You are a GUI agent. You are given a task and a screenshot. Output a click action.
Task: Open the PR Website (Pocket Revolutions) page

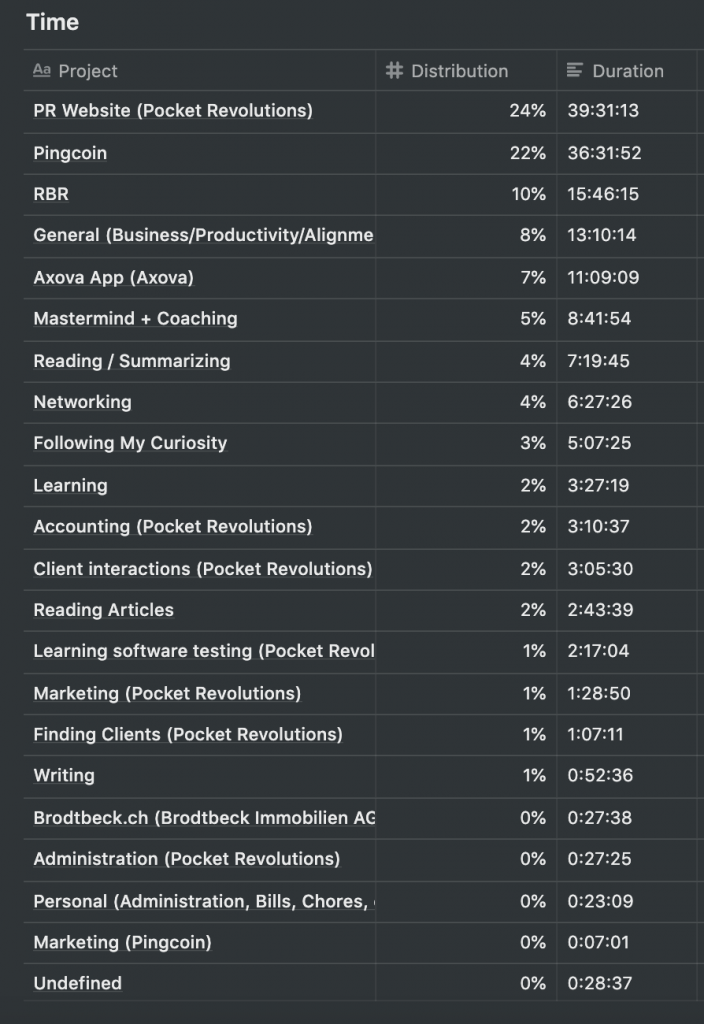[x=173, y=111]
